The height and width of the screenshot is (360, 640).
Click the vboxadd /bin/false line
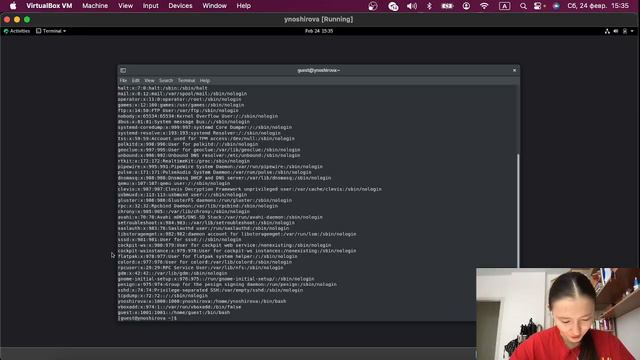(x=180, y=307)
